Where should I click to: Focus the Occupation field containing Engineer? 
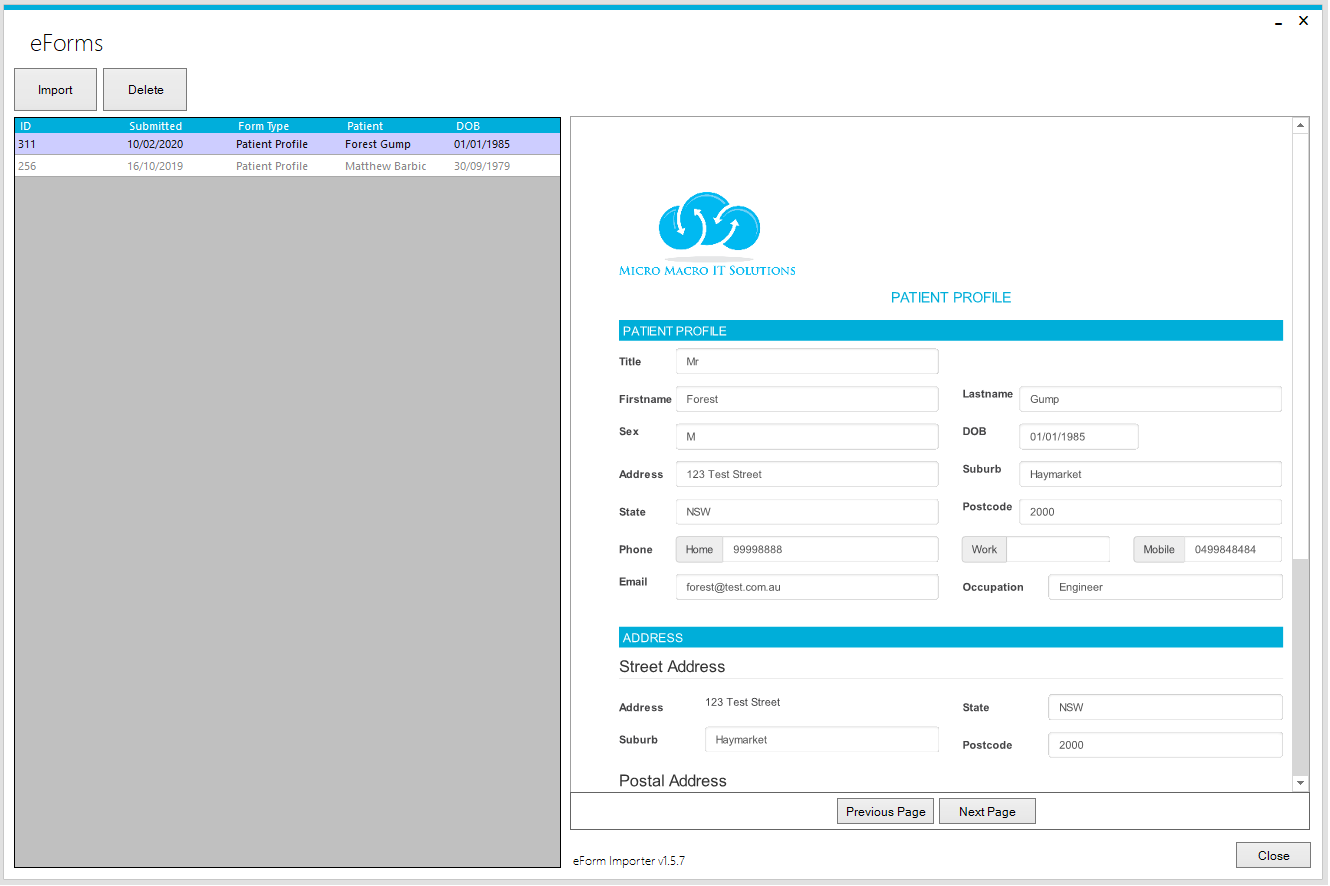(x=1165, y=587)
